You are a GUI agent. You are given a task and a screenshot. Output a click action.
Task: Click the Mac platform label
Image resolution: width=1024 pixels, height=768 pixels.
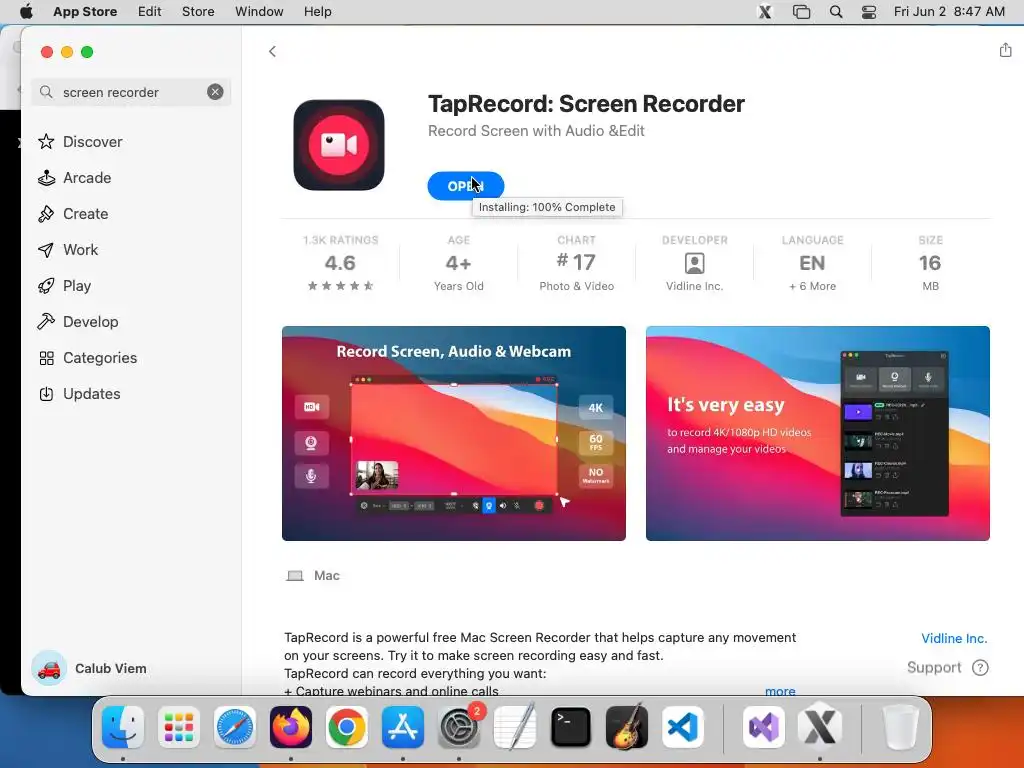coord(313,575)
